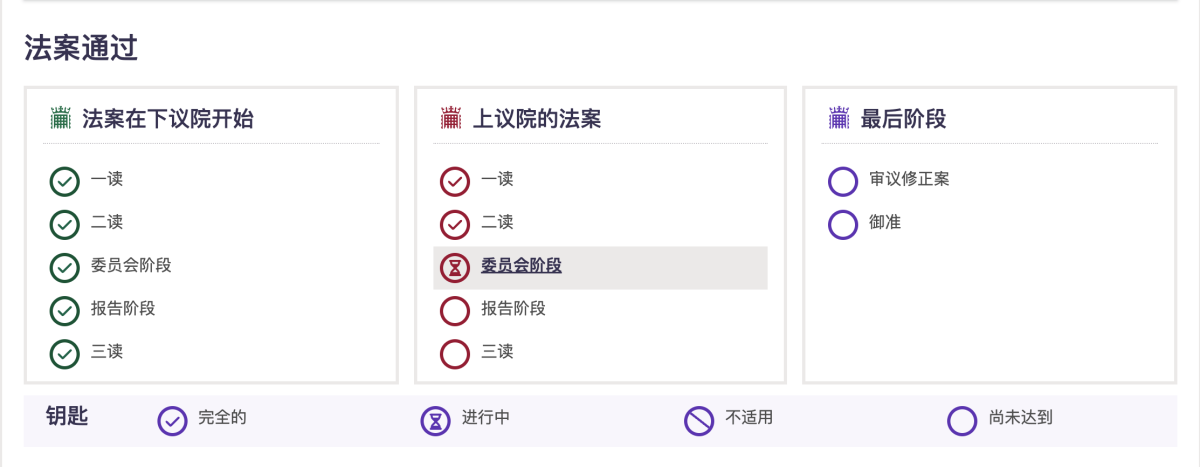Open the underlined 委员会阶段 link
Image resolution: width=1200 pixels, height=467 pixels.
coord(521,266)
